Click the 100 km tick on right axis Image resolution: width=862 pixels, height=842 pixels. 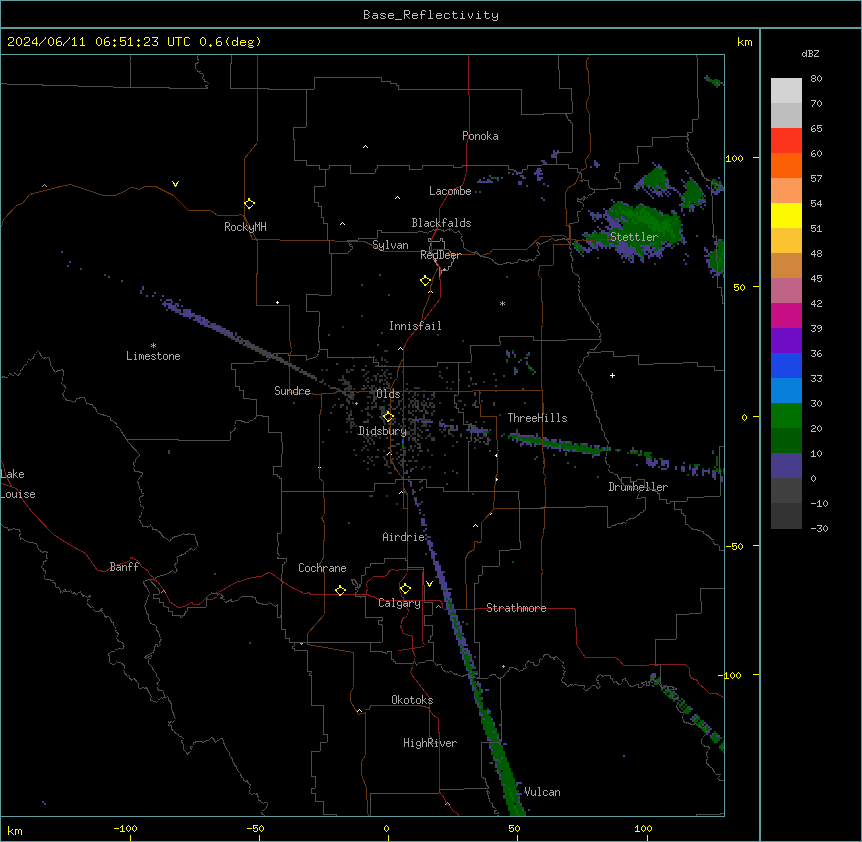point(734,158)
